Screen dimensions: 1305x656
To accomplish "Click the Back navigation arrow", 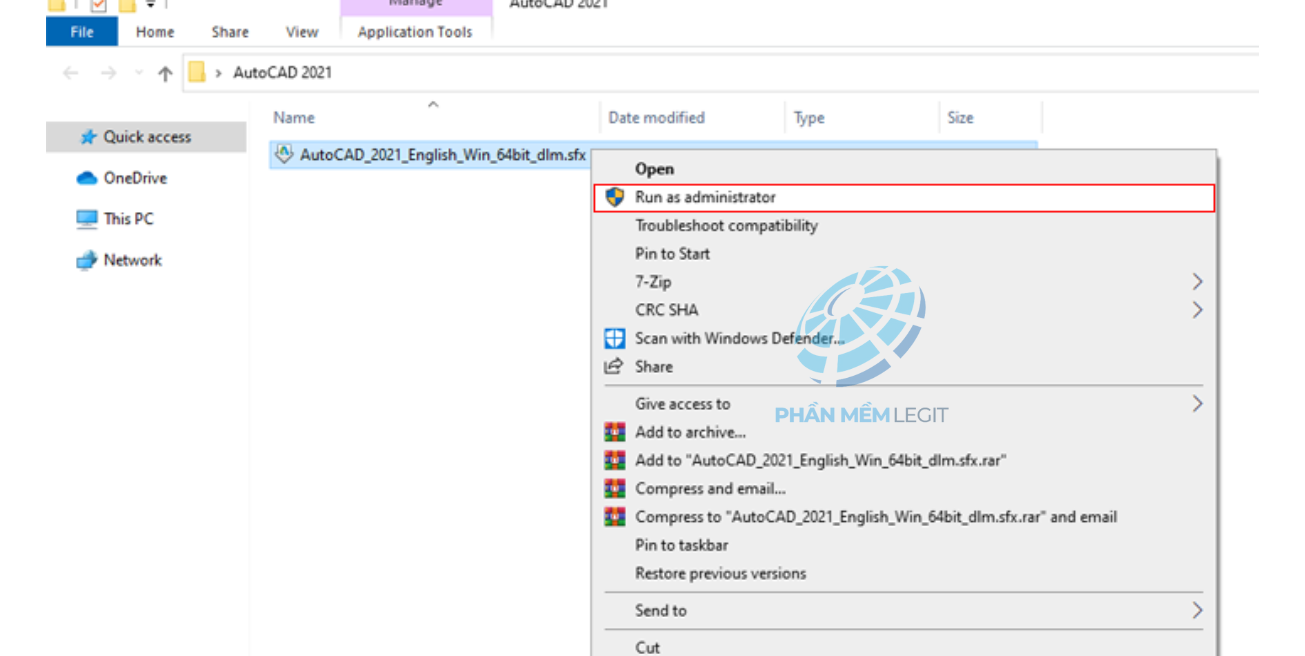I will (x=70, y=73).
